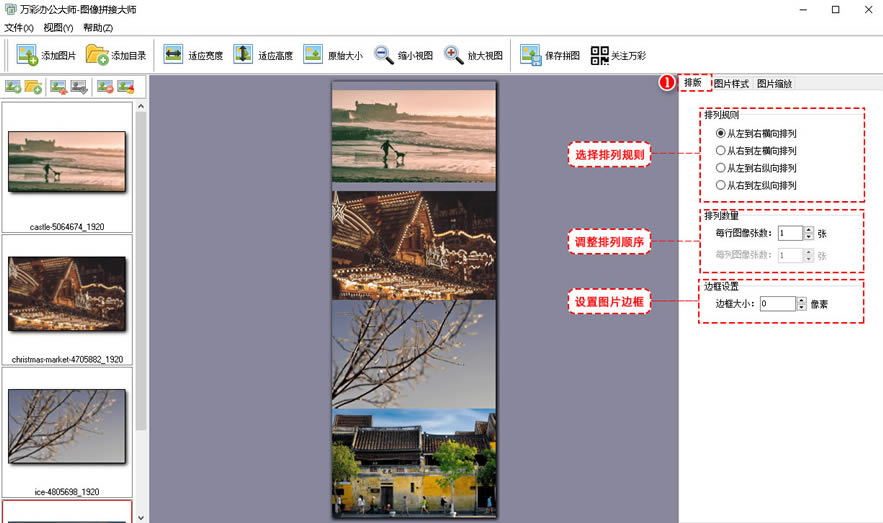Click the disabled 每列图像张数 field
The width and height of the screenshot is (883, 523).
(x=790, y=256)
